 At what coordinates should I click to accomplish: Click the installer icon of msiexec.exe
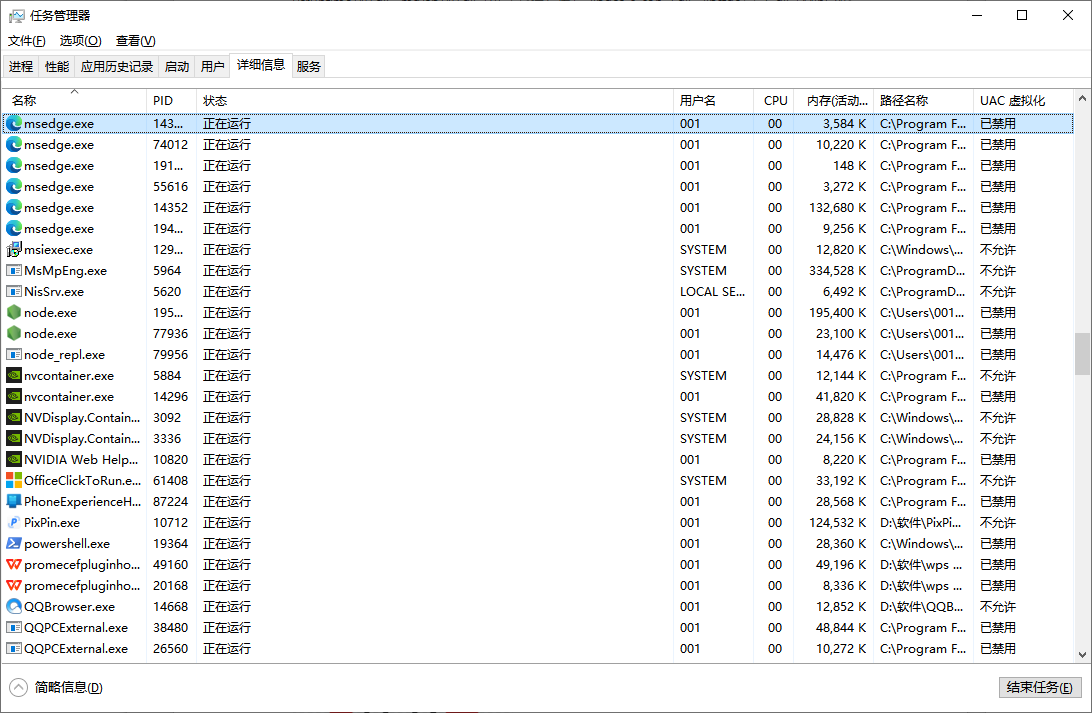pos(14,249)
